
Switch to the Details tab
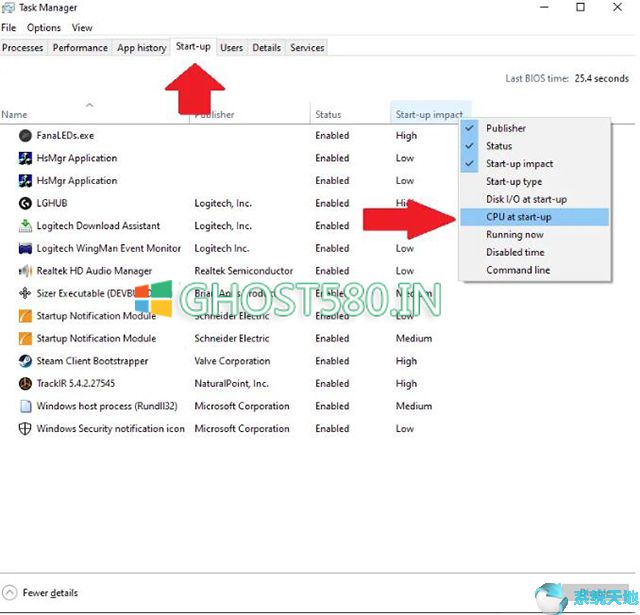pyautogui.click(x=267, y=48)
